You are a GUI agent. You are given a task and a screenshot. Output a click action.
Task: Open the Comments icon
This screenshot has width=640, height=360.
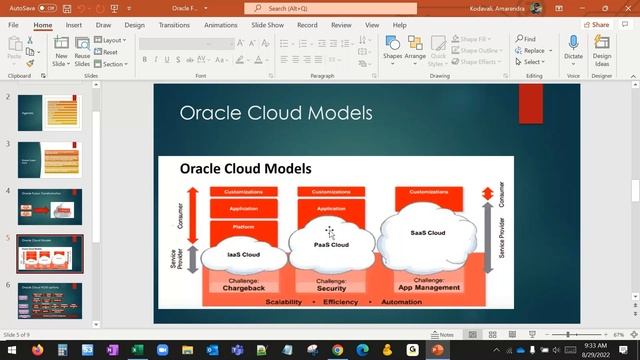click(625, 25)
